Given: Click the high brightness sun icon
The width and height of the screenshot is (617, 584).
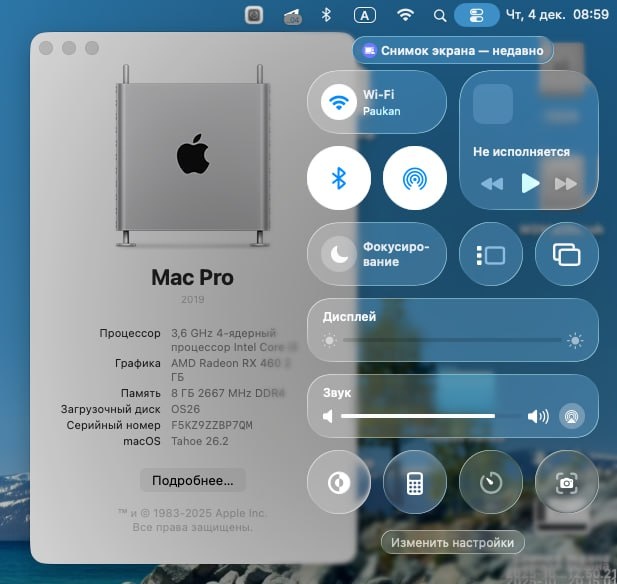Looking at the screenshot, I should (575, 340).
